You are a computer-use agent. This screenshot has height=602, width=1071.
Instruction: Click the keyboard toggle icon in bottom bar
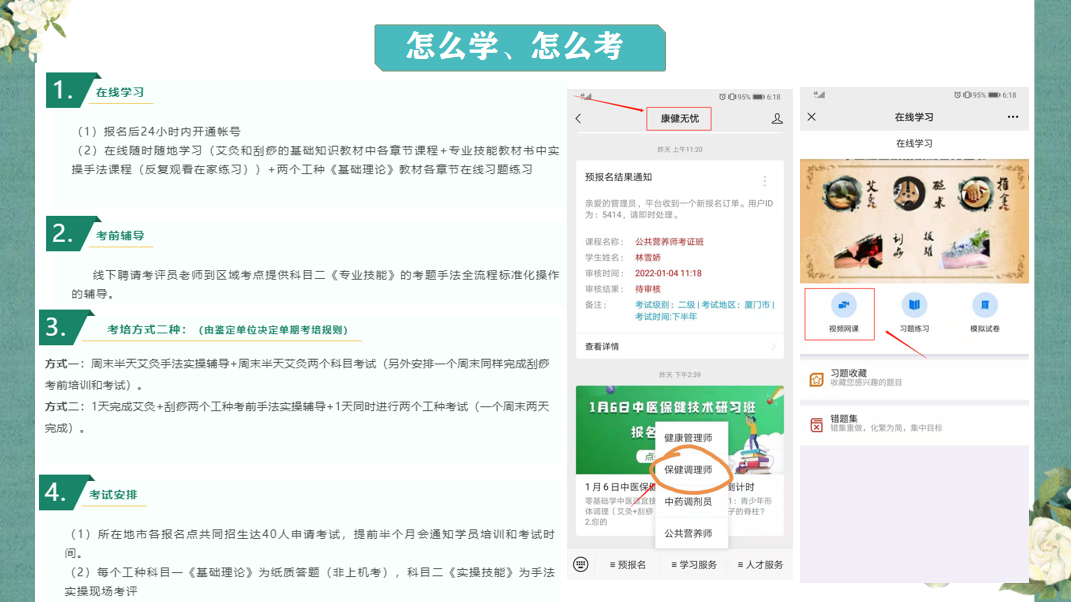[x=581, y=565]
